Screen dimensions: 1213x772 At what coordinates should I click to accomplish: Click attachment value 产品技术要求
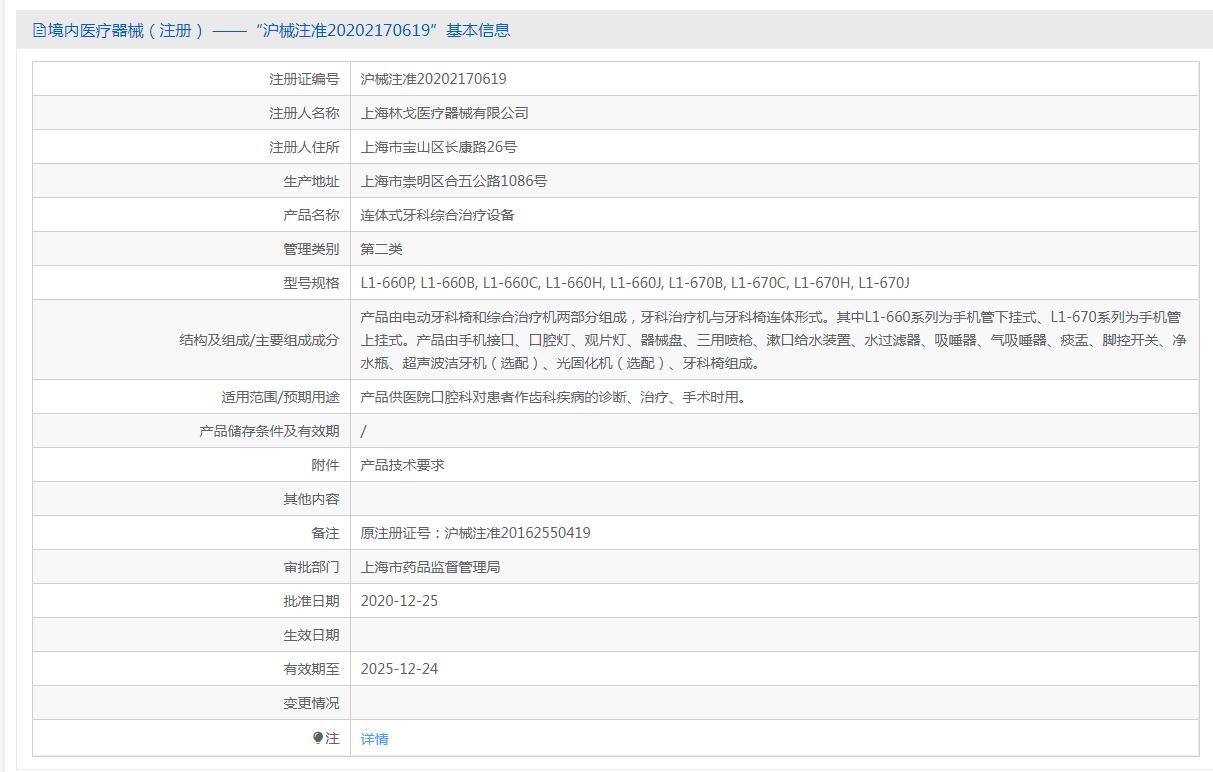pyautogui.click(x=402, y=465)
